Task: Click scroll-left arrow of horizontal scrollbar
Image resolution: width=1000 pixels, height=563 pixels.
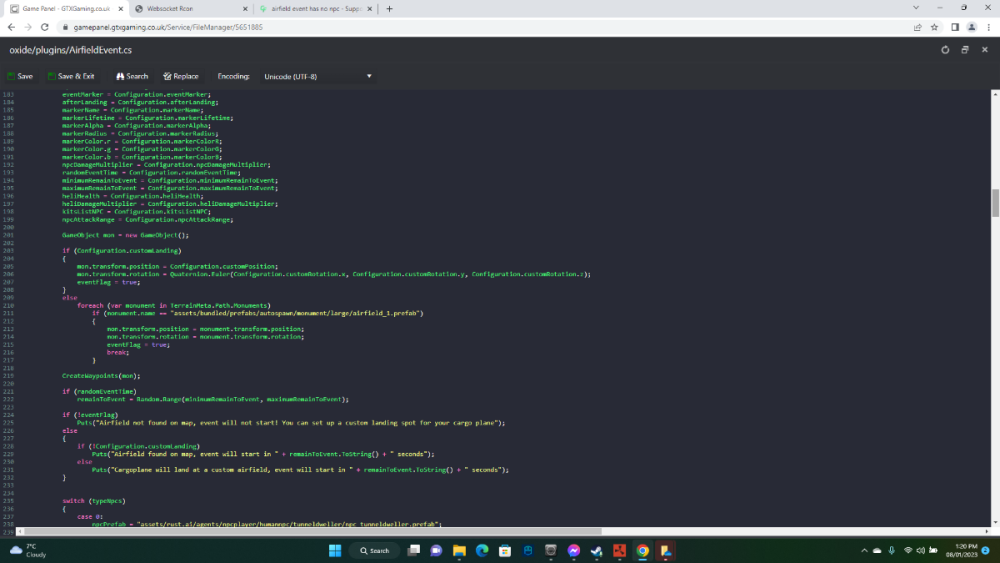Action: tap(20, 531)
